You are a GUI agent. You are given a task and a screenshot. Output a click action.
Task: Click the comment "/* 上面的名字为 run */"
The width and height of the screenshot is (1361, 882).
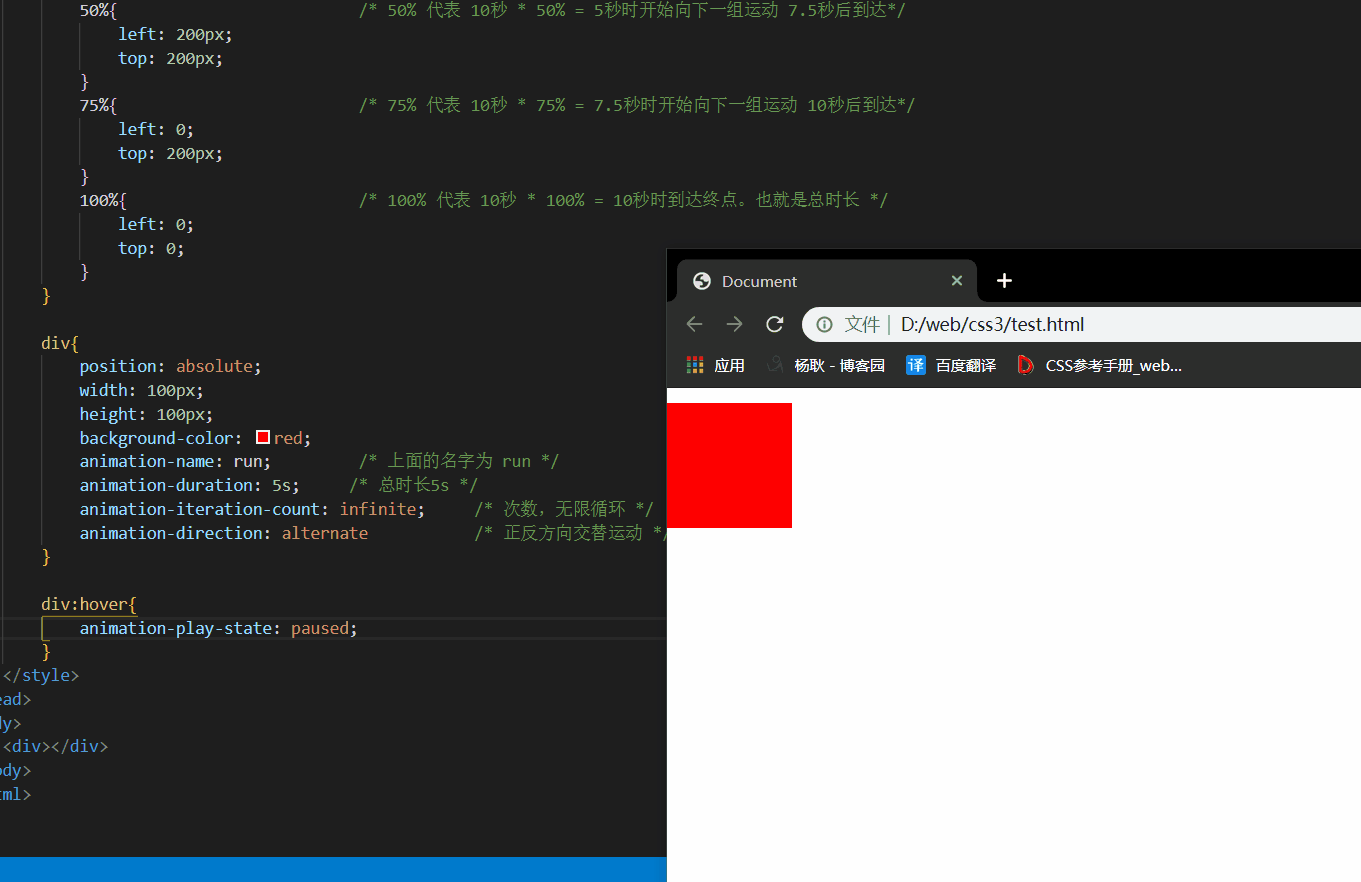(x=459, y=461)
